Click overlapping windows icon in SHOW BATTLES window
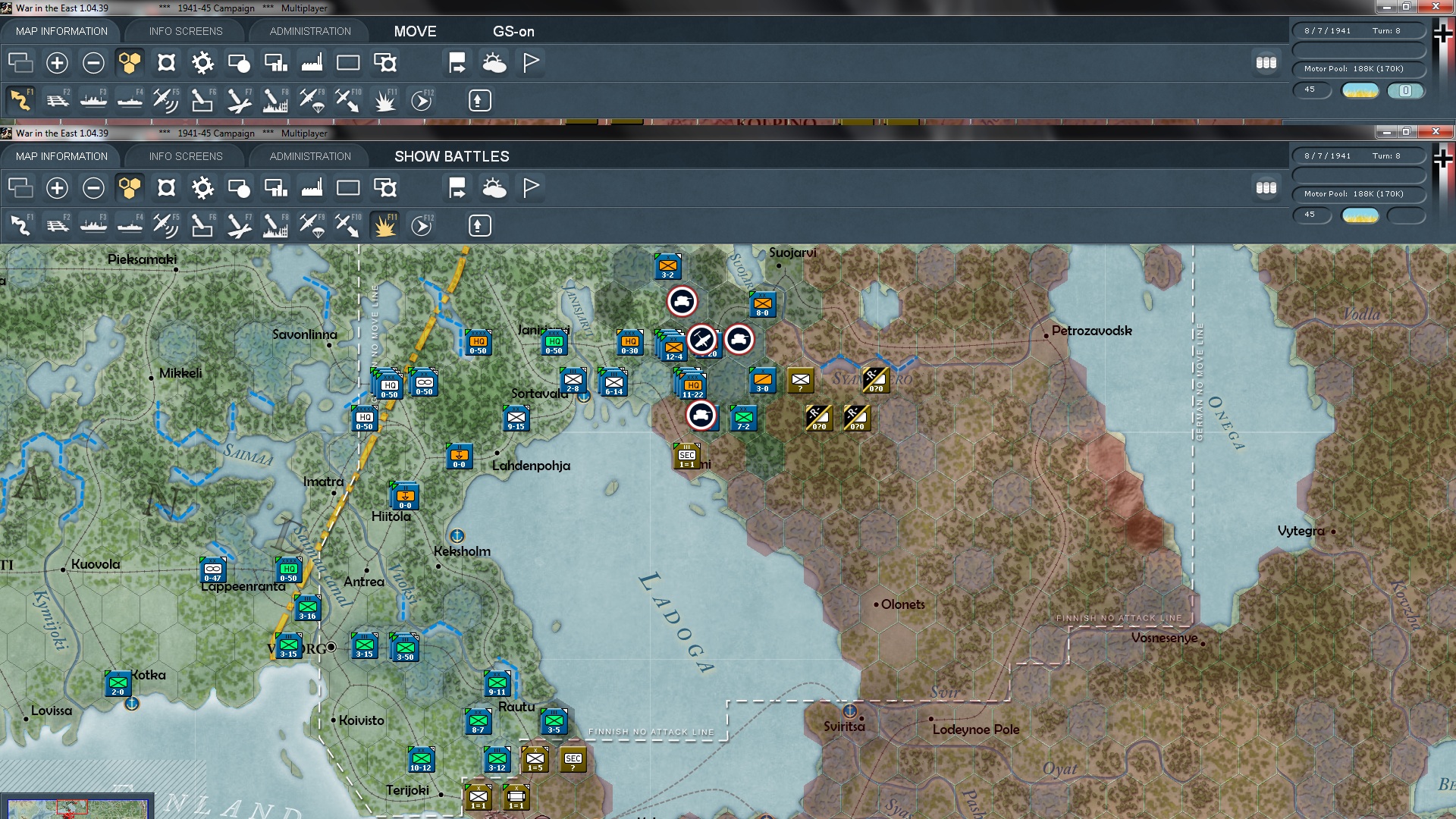This screenshot has width=1456, height=819. pos(20,188)
